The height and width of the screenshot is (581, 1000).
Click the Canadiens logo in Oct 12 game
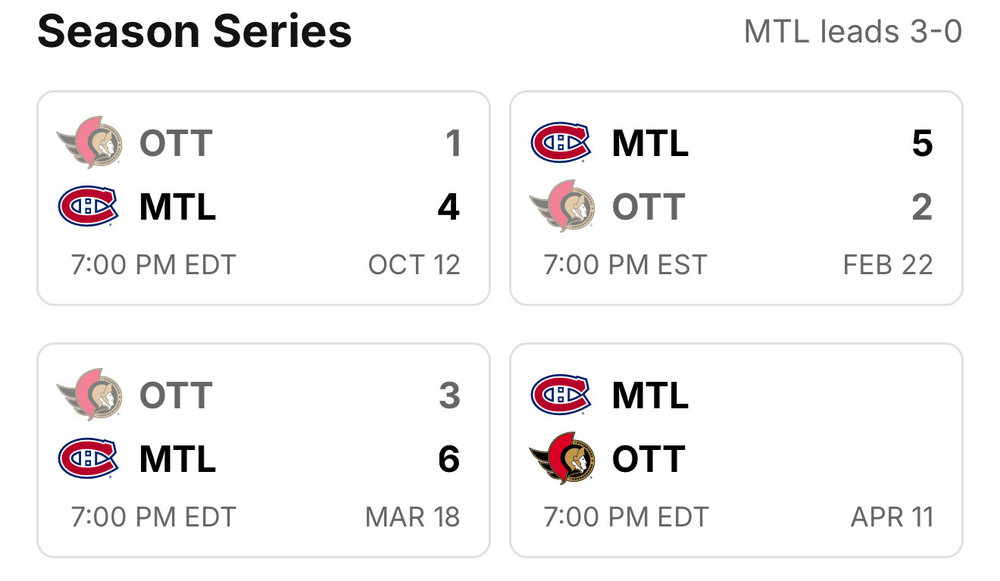(88, 206)
